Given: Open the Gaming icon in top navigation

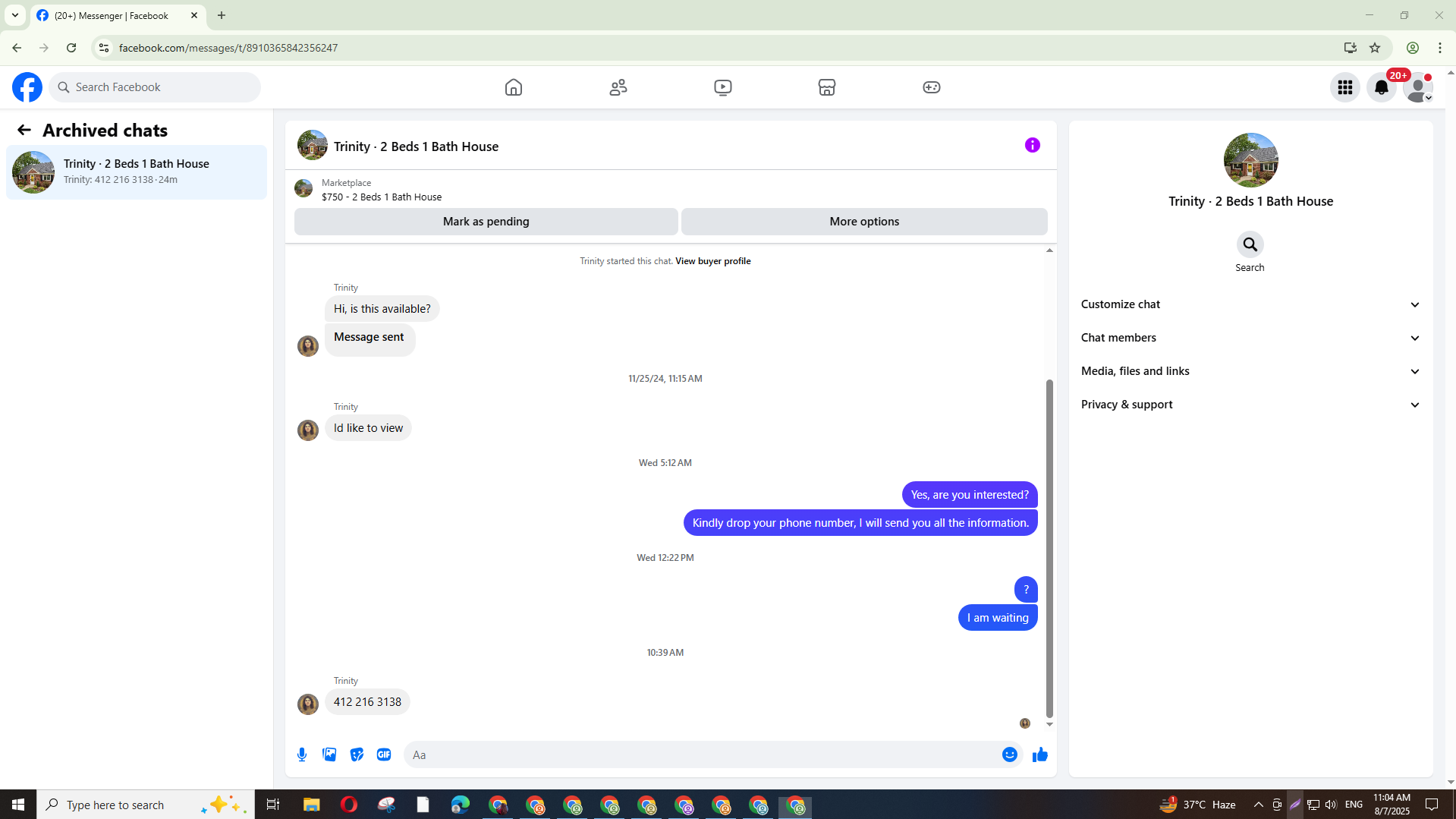Looking at the screenshot, I should (x=932, y=87).
